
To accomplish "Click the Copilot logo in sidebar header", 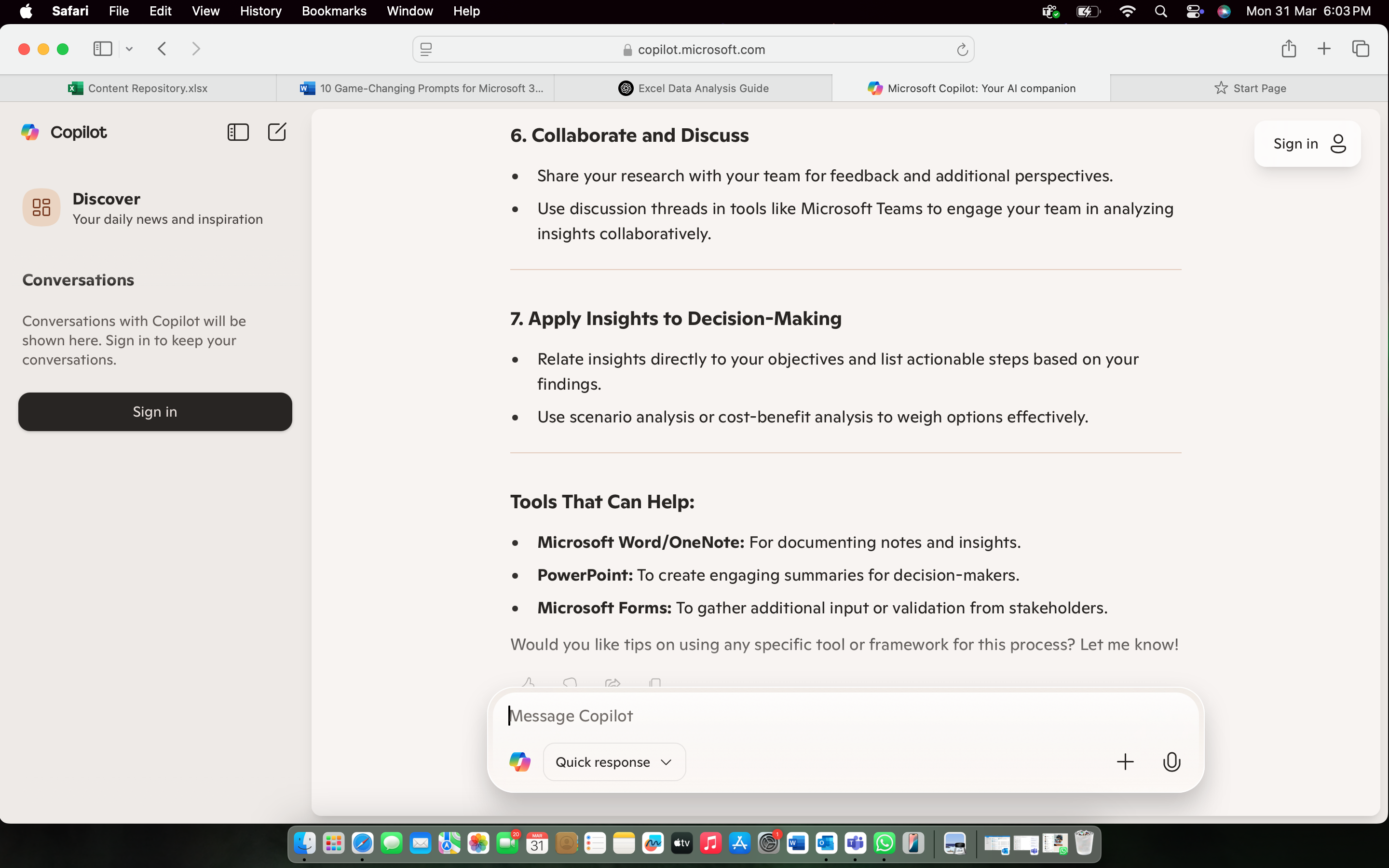I will (x=30, y=132).
